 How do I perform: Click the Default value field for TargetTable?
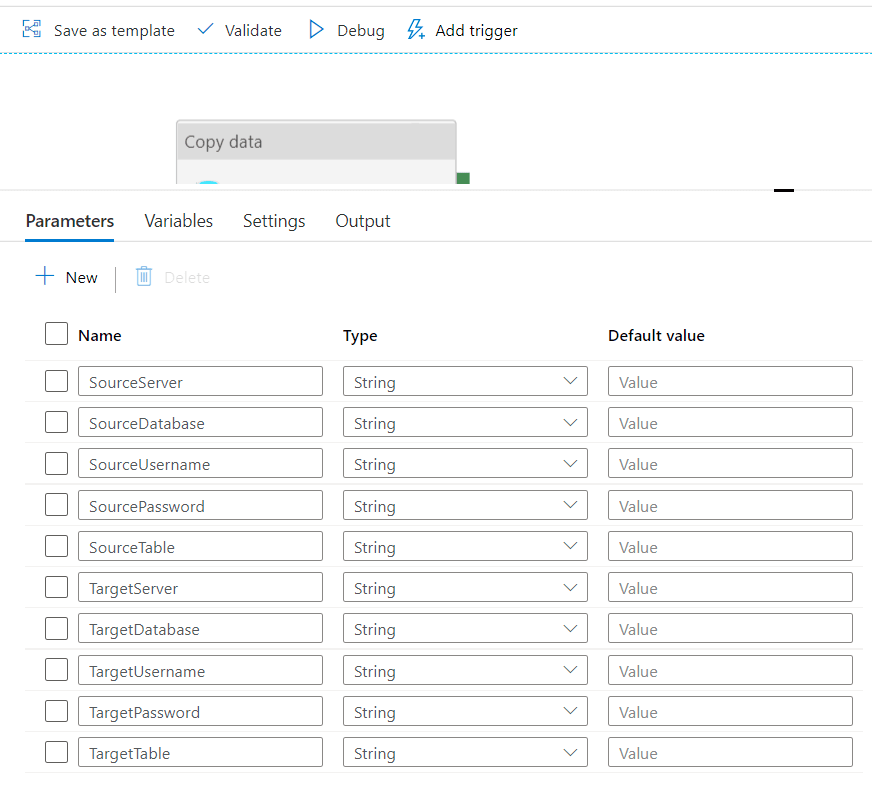point(729,752)
